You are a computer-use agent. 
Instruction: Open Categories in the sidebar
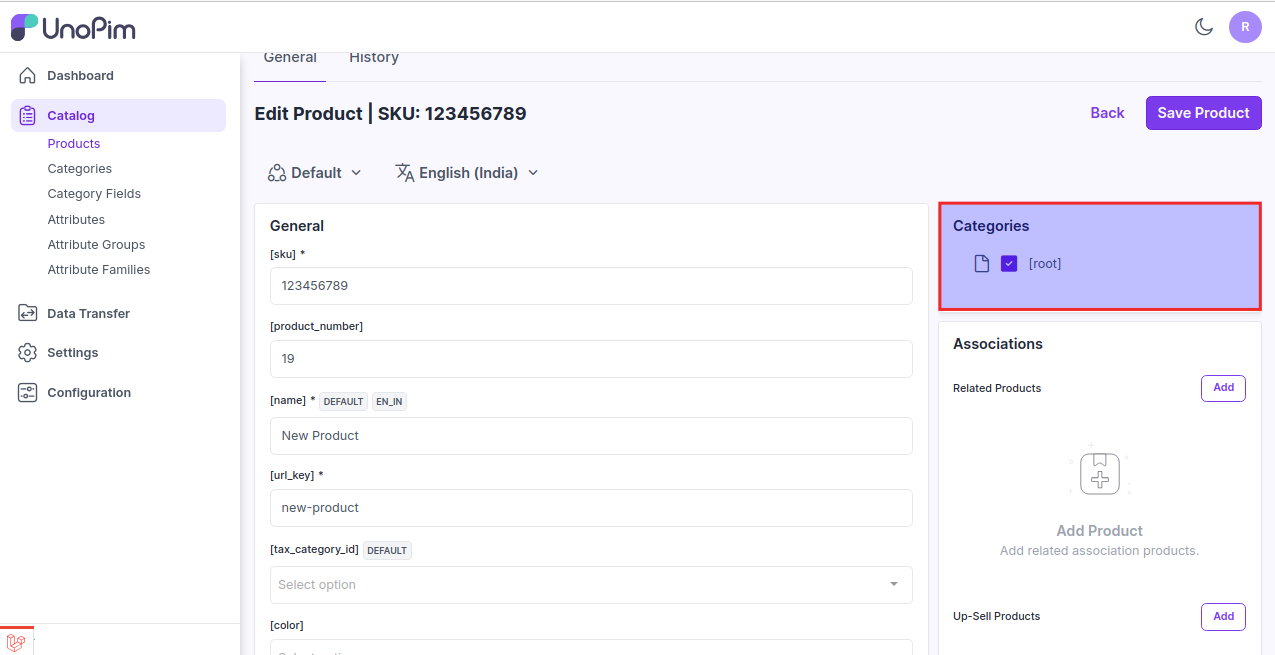click(80, 169)
